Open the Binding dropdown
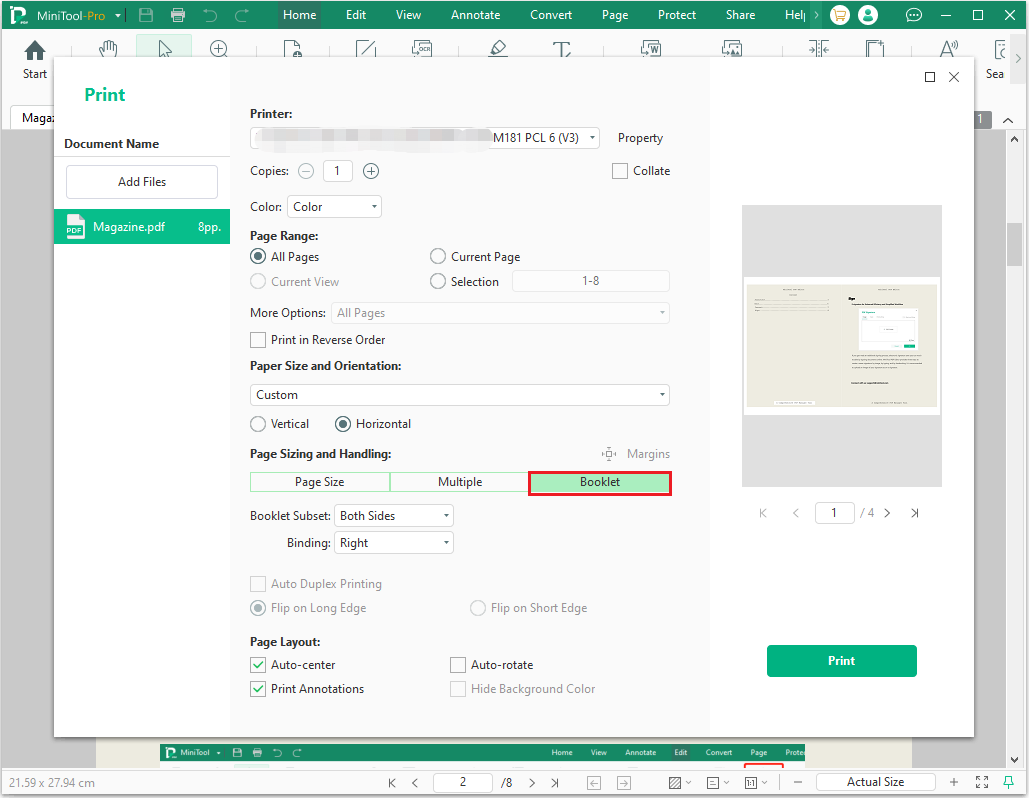Image resolution: width=1029 pixels, height=798 pixels. tap(394, 543)
